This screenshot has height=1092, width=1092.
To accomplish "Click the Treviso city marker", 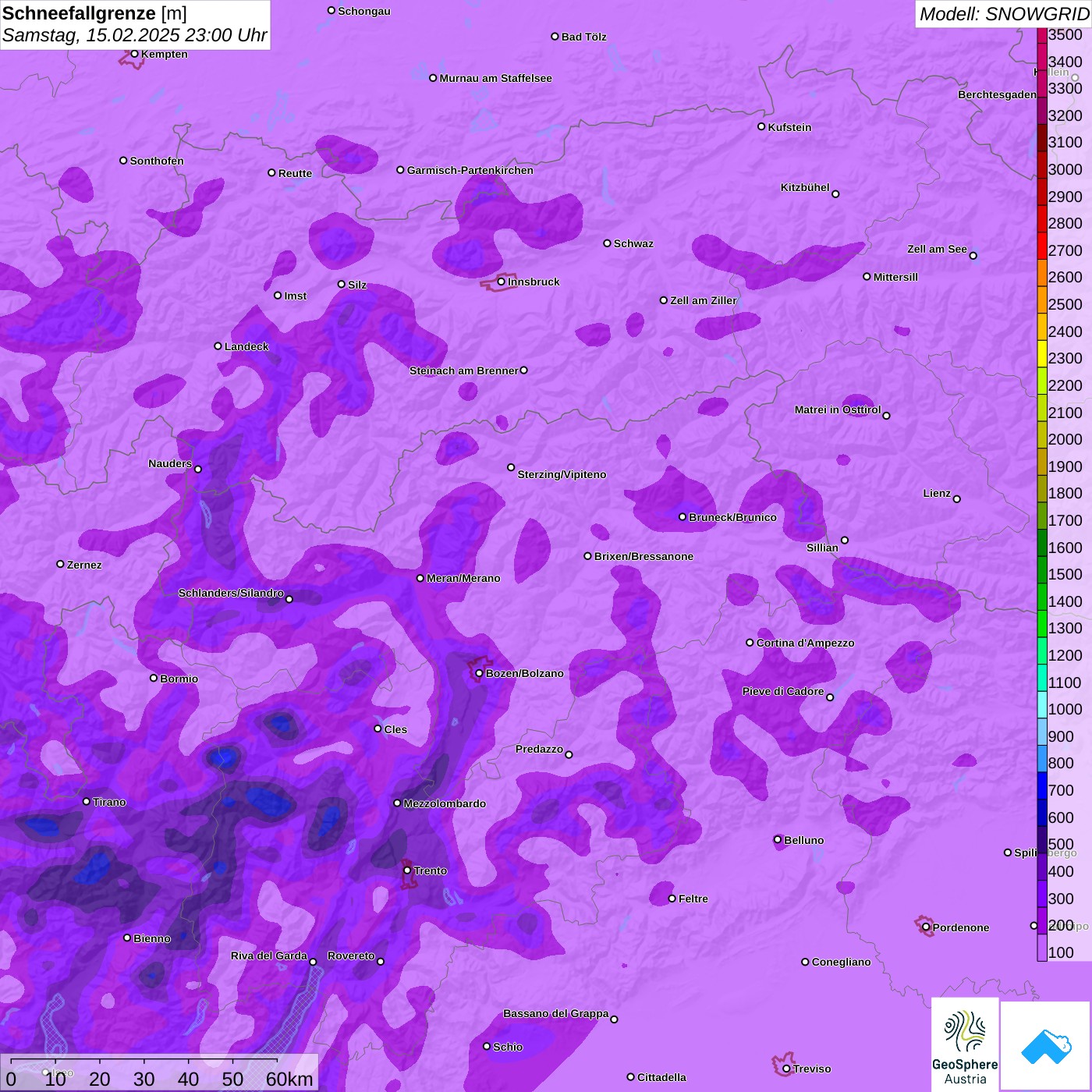I will pos(787,1069).
